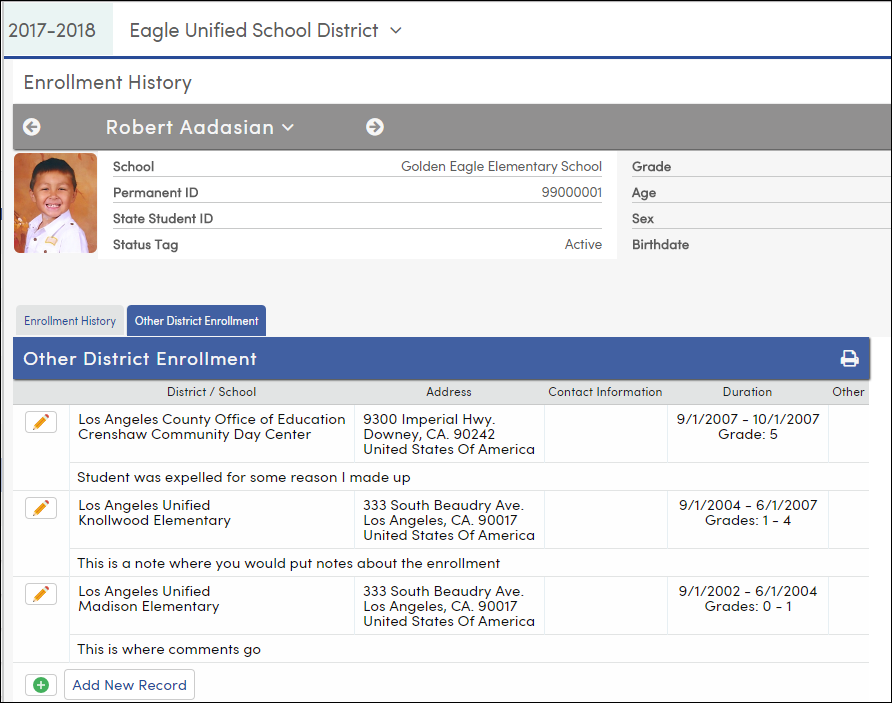The height and width of the screenshot is (703, 892).
Task: Edit the Madison Elementary enrollment record
Action: click(40, 593)
